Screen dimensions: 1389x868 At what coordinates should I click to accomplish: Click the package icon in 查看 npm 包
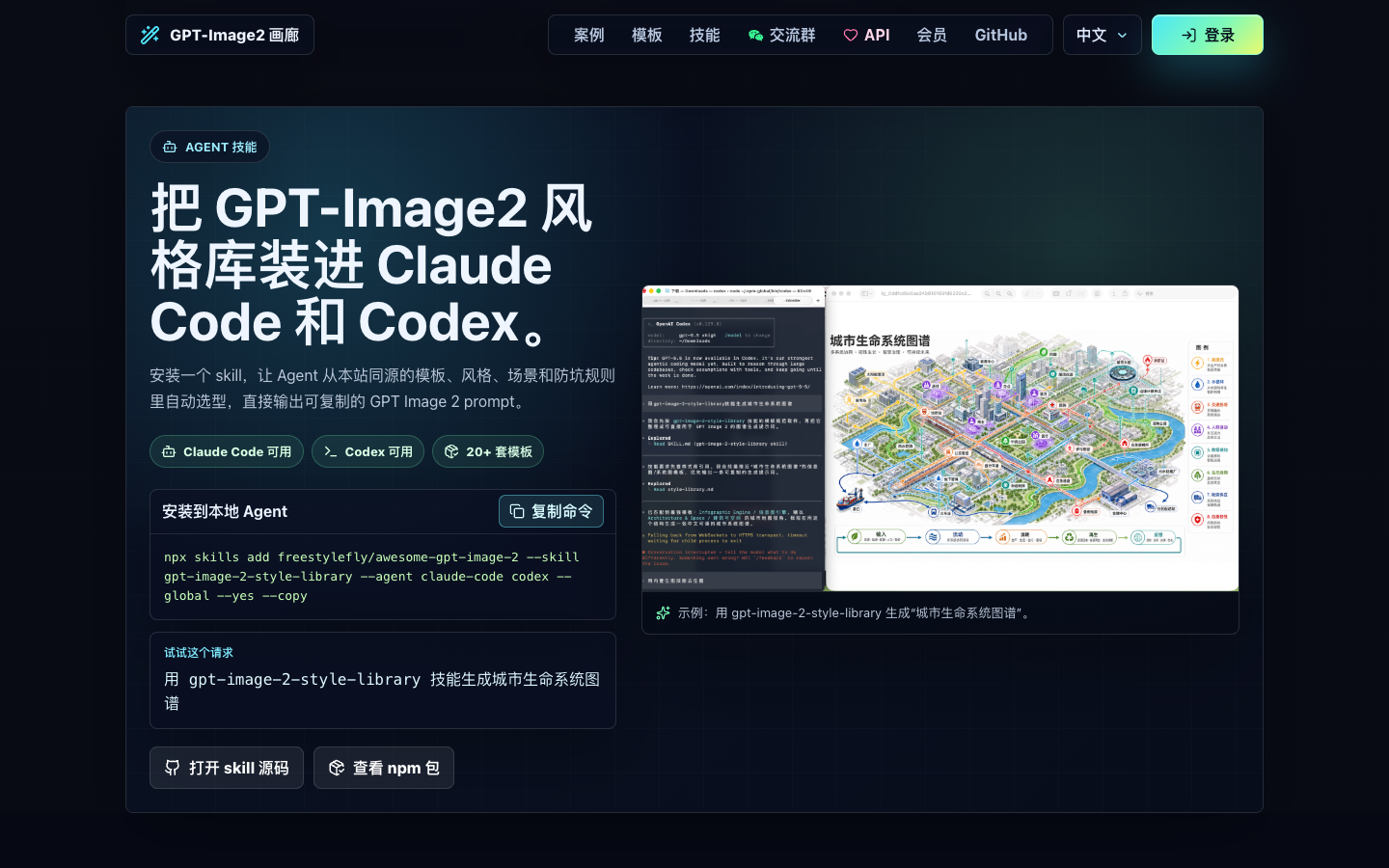click(x=337, y=768)
